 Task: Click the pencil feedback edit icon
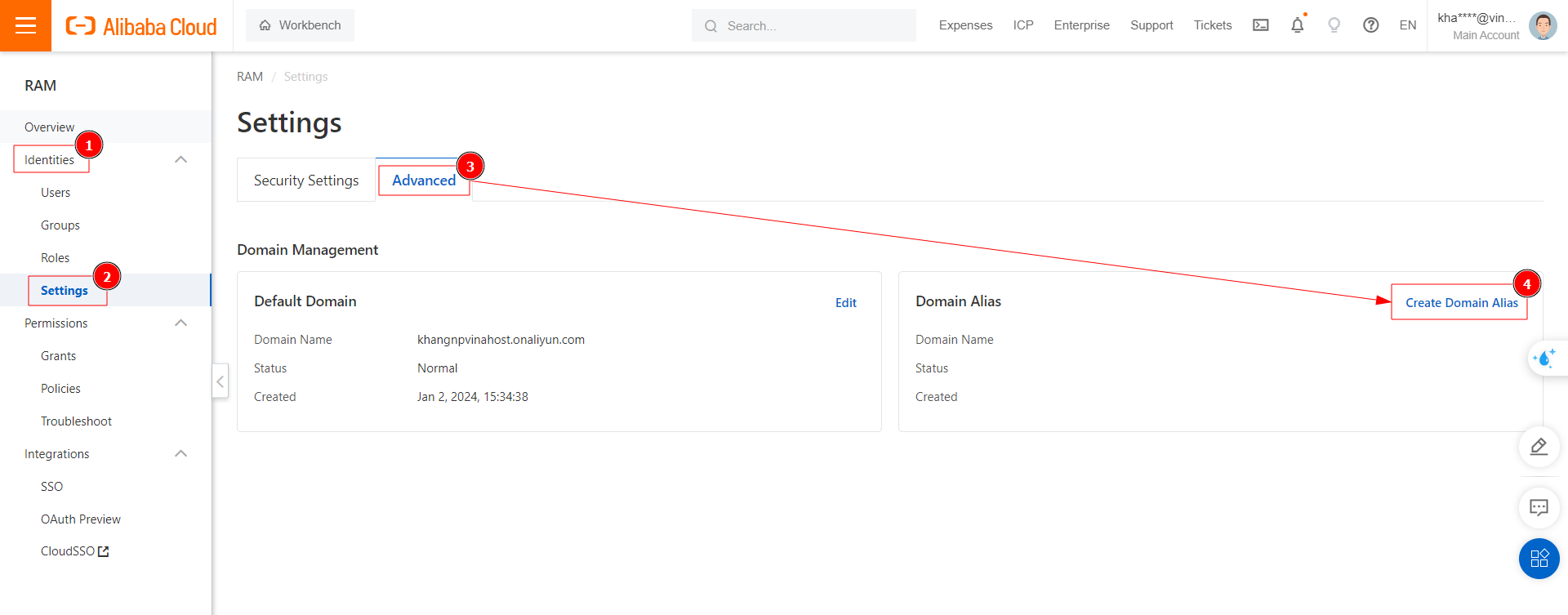tap(1539, 447)
